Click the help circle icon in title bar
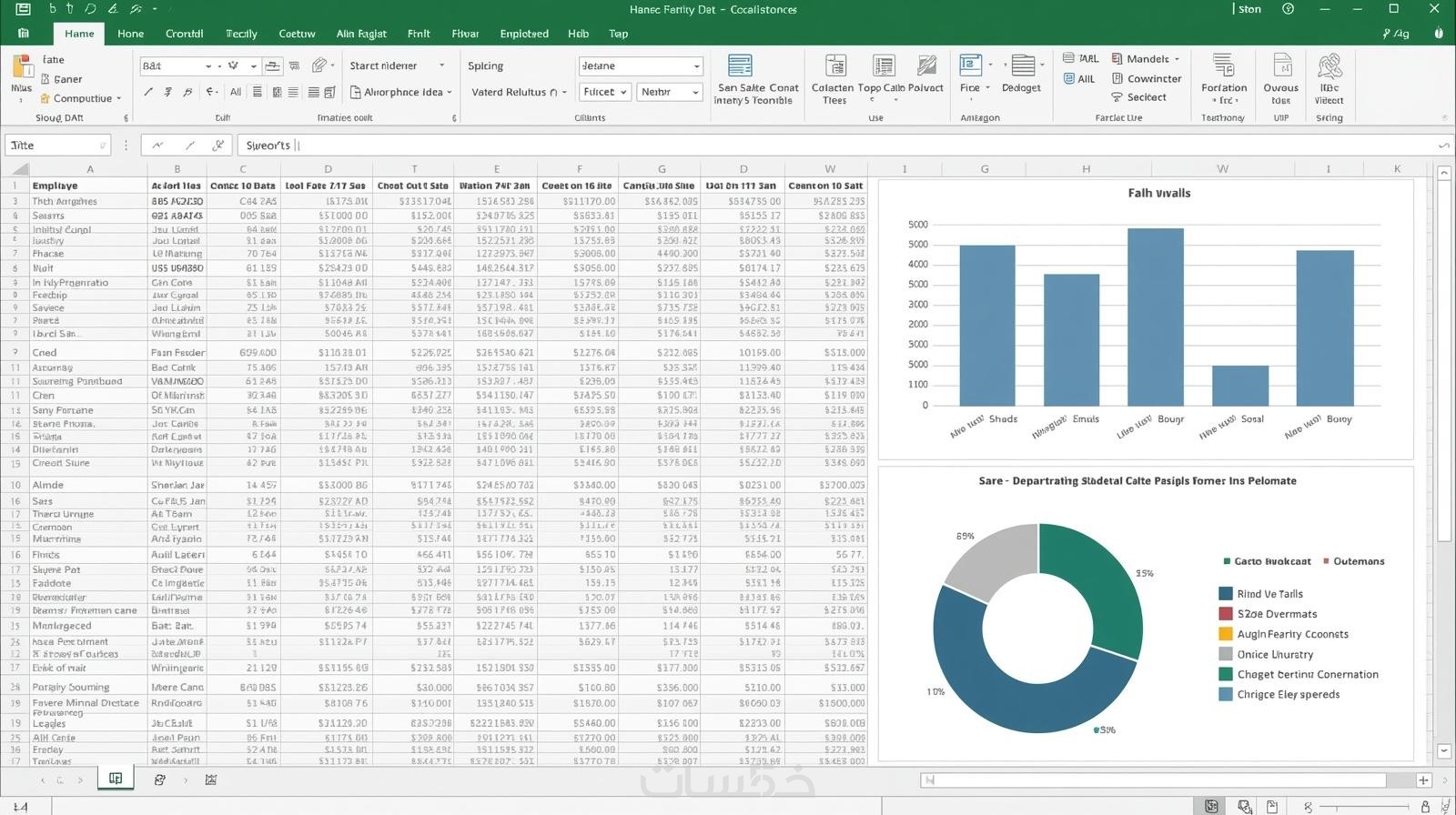This screenshot has height=815, width=1456. point(1288,9)
